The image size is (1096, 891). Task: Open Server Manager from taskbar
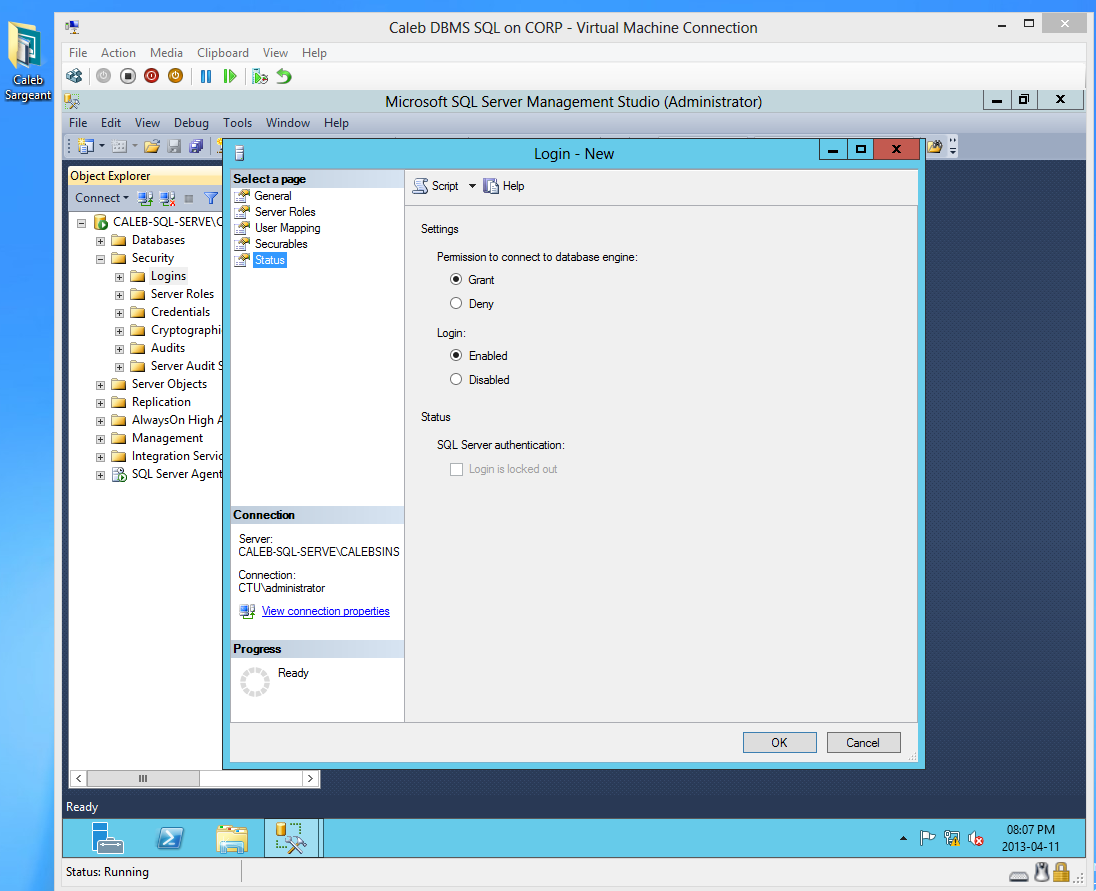pyautogui.click(x=108, y=838)
